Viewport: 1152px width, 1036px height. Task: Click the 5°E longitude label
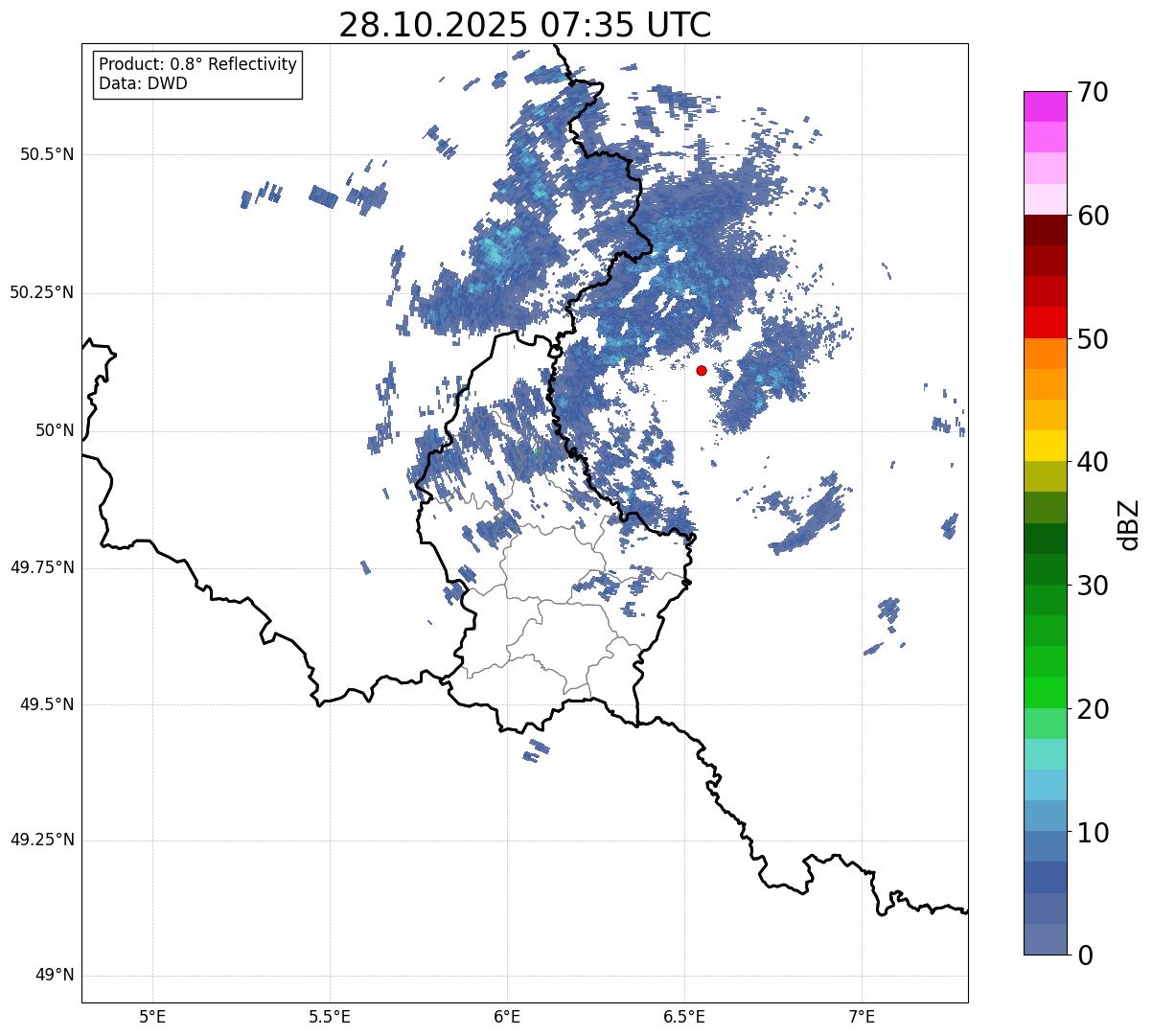[x=152, y=1017]
